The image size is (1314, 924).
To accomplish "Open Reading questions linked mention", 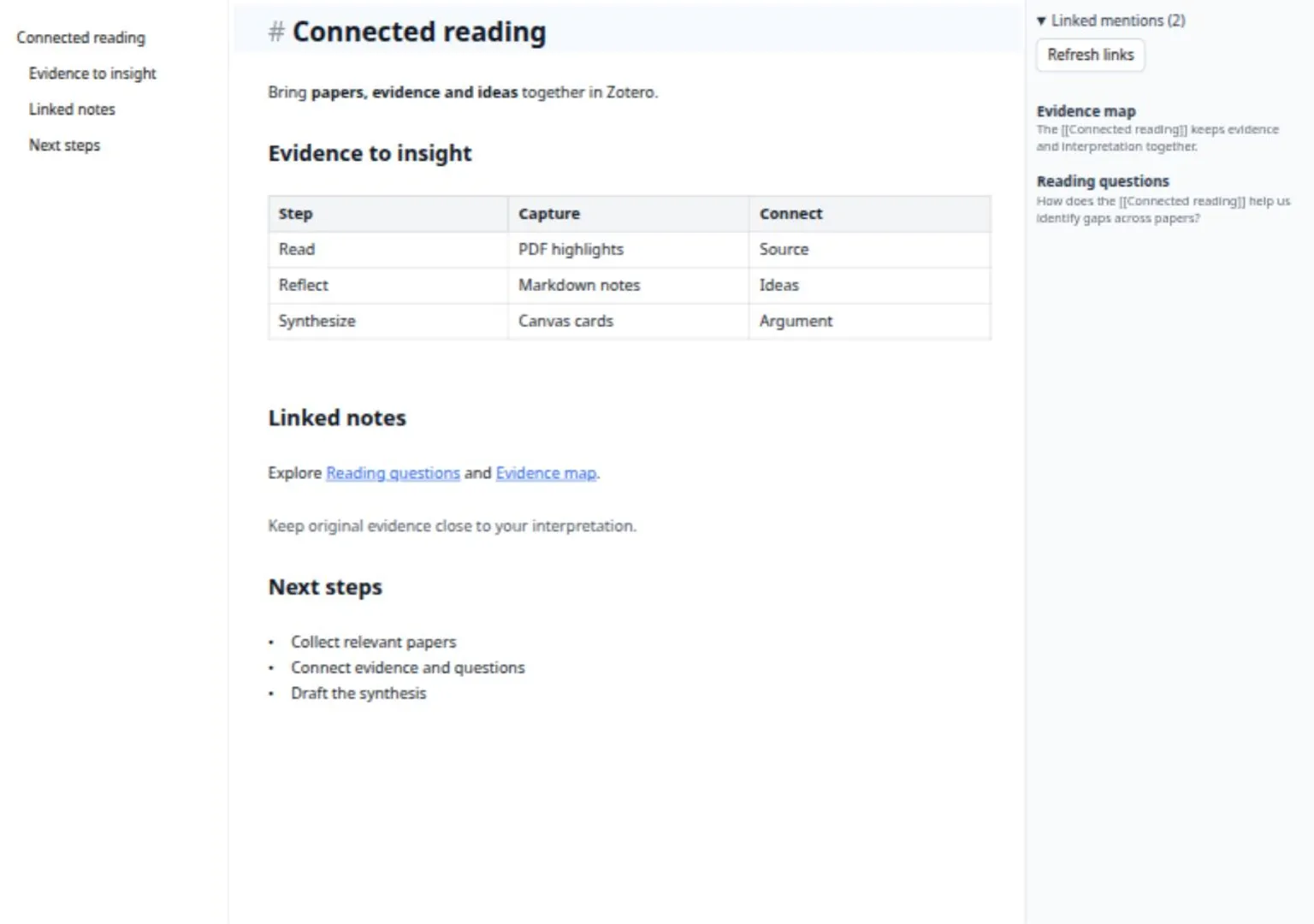I will coord(1103,181).
